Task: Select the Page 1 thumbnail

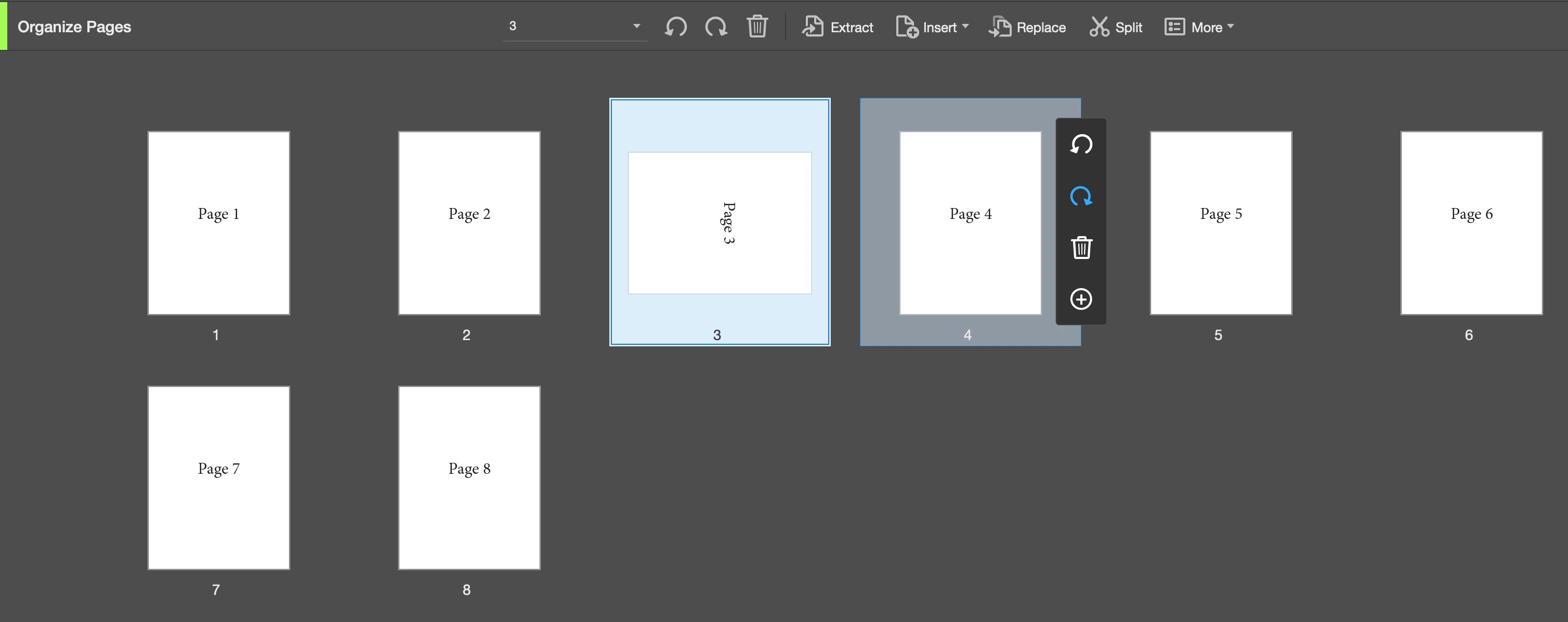Action: point(218,223)
